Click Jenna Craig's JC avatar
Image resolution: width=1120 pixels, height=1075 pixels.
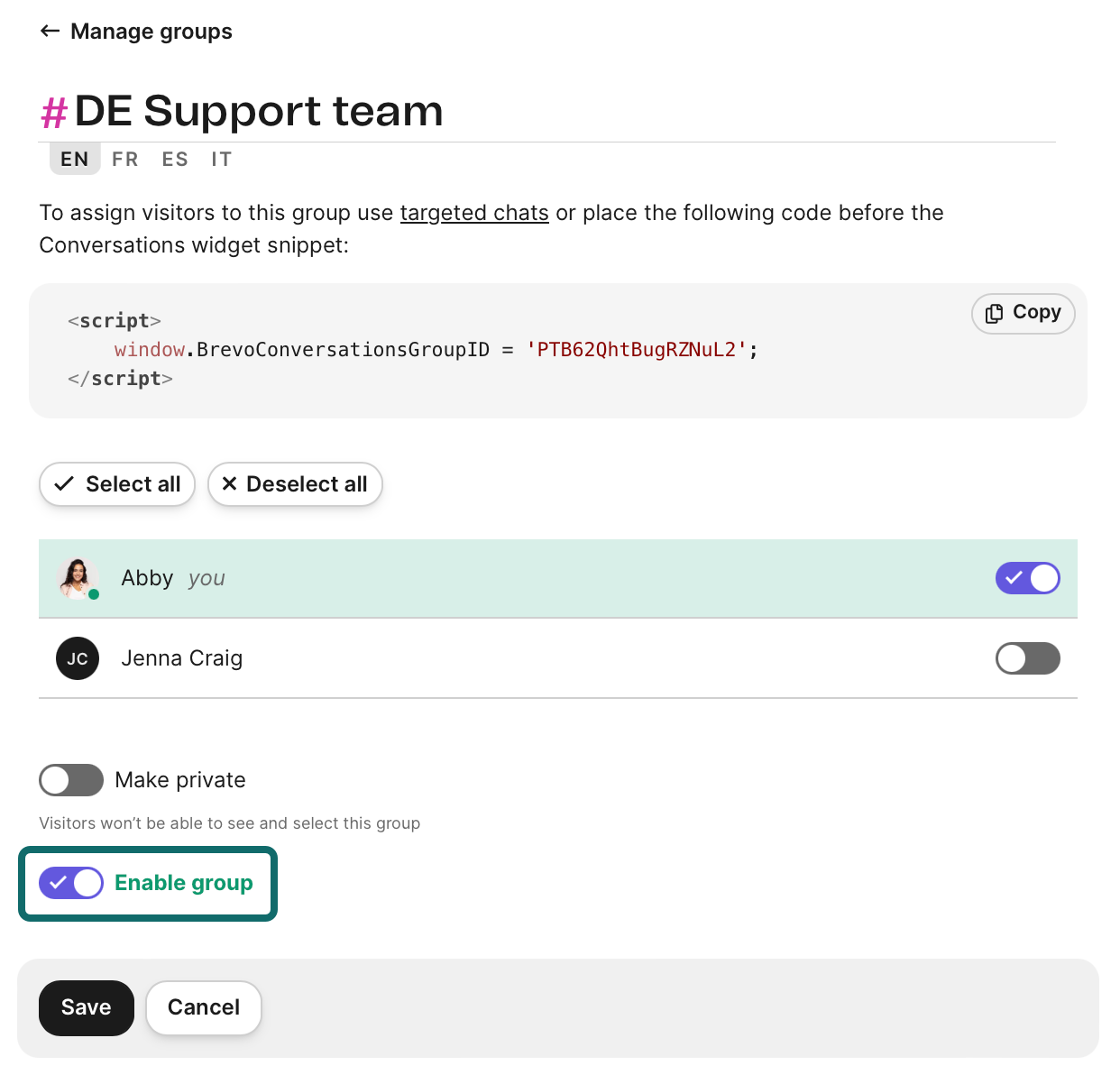[x=78, y=658]
